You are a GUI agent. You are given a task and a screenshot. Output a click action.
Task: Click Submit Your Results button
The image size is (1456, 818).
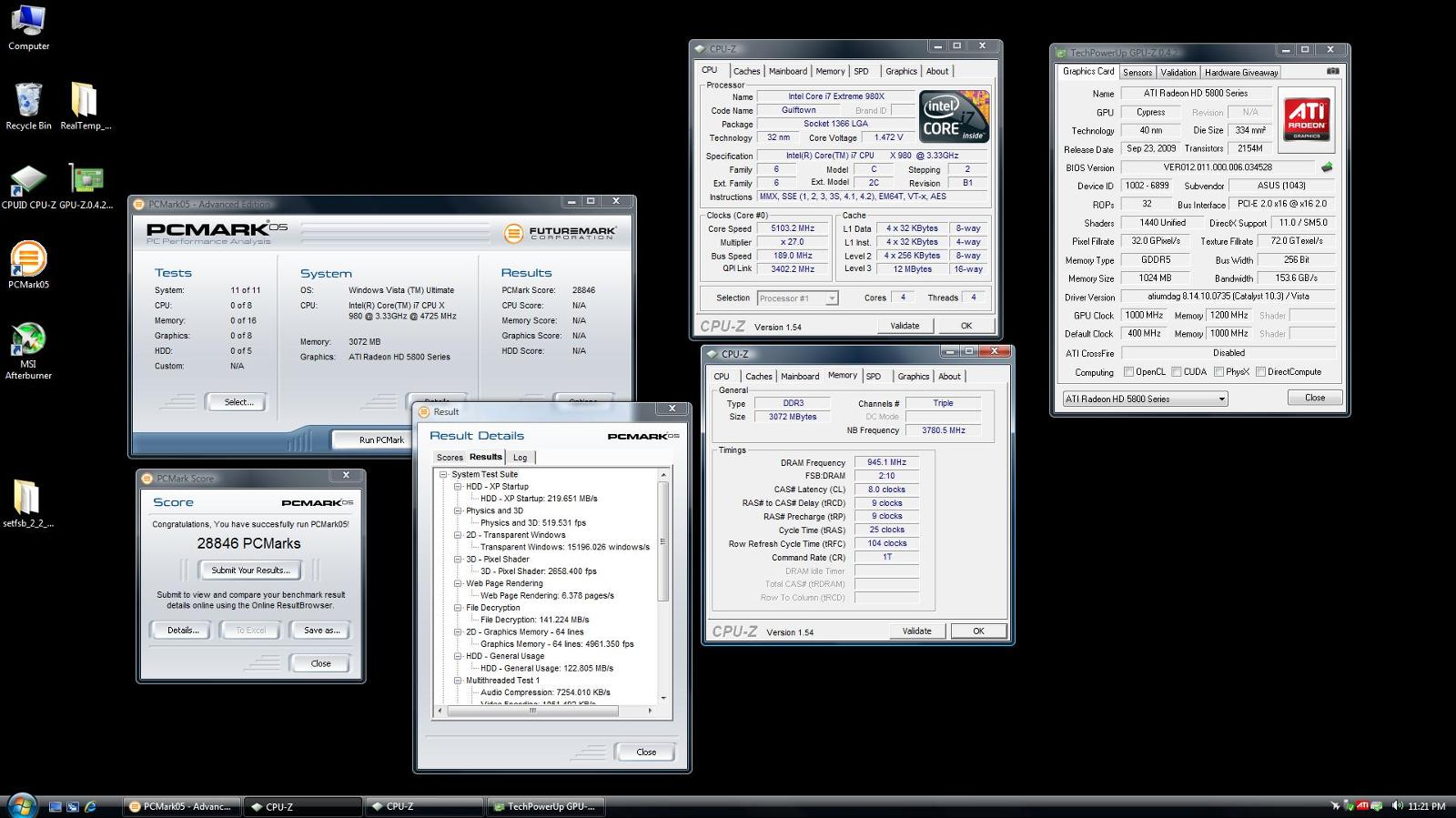pyautogui.click(x=250, y=571)
